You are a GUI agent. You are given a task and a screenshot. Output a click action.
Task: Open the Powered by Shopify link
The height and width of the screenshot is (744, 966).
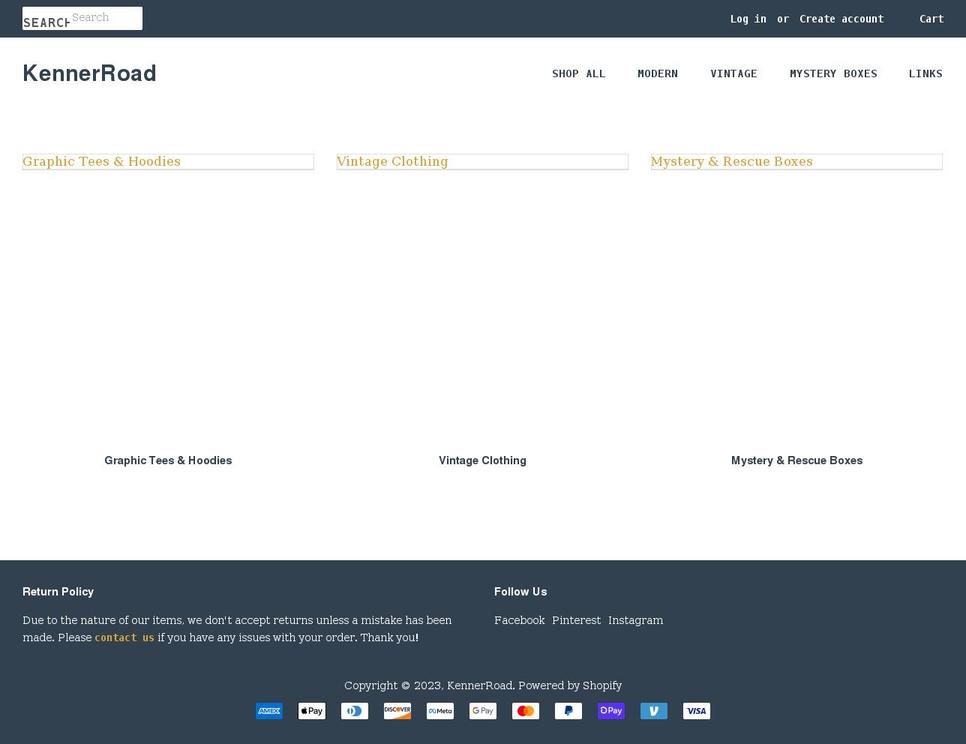coord(570,685)
